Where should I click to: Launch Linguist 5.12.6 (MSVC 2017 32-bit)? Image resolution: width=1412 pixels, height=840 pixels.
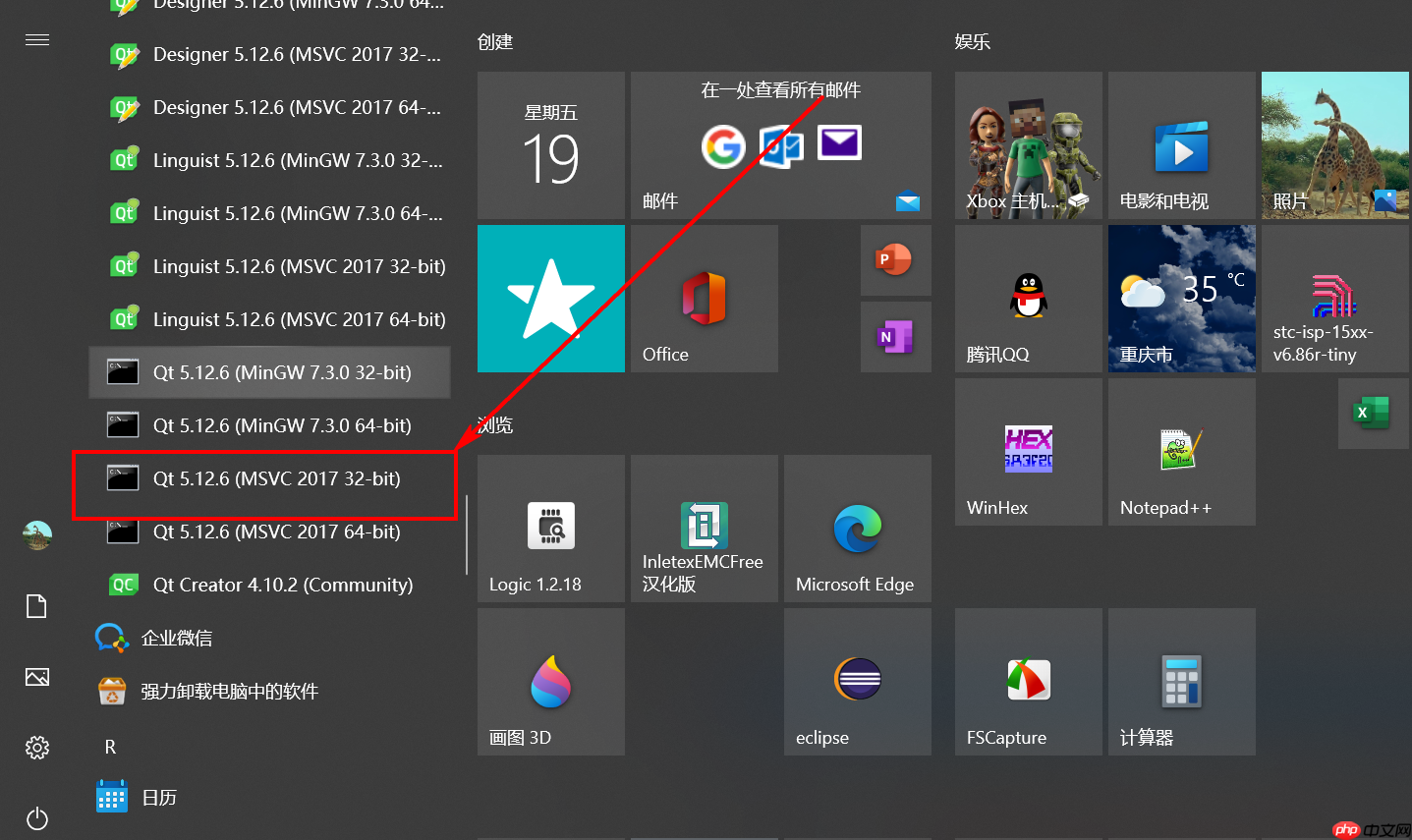point(270,266)
